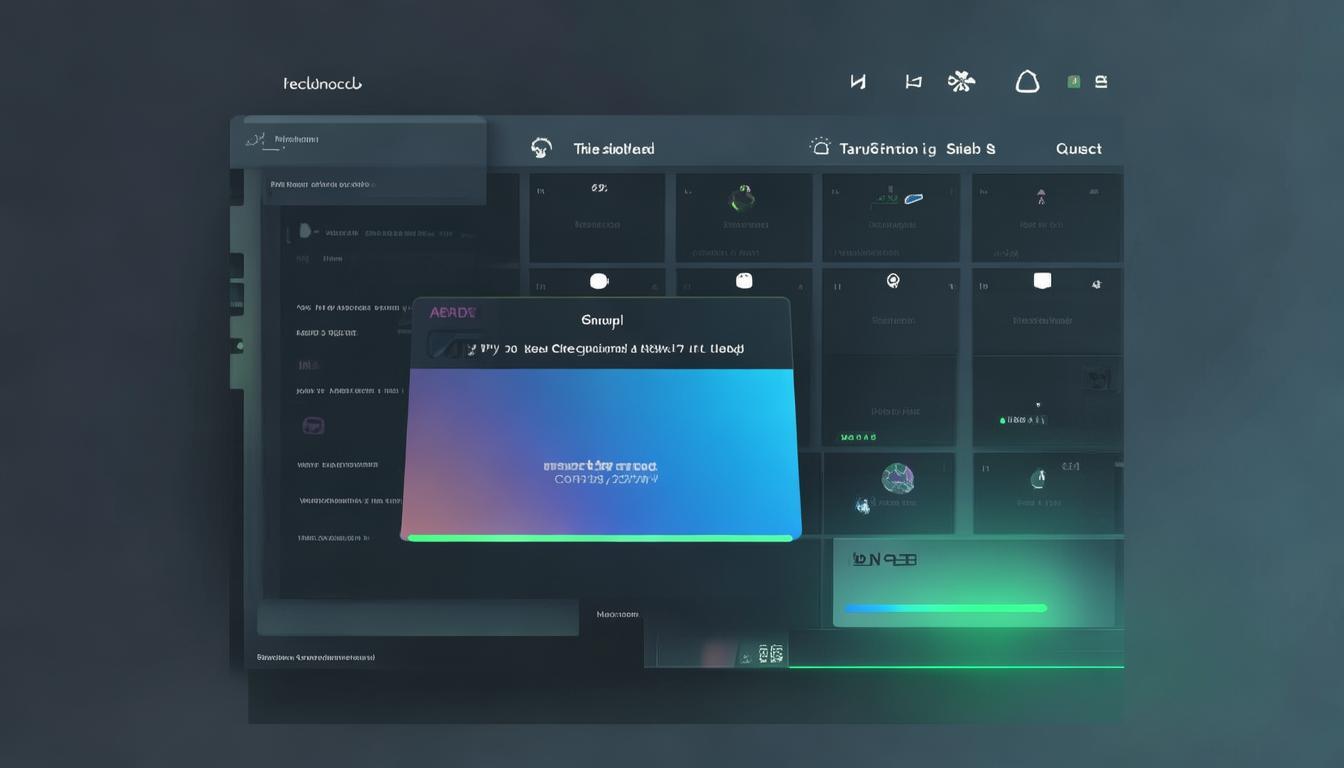Click the small green square icon at top right
The image size is (1344, 768).
[1074, 82]
